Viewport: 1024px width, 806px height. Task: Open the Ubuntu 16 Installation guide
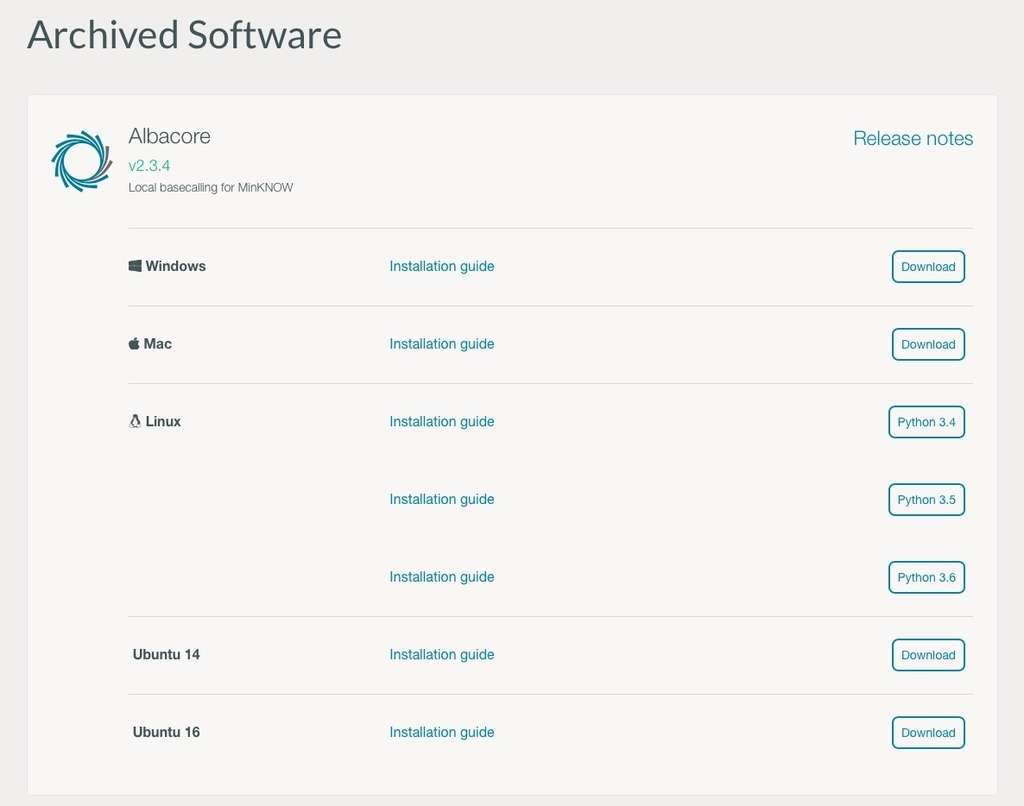pyautogui.click(x=441, y=733)
